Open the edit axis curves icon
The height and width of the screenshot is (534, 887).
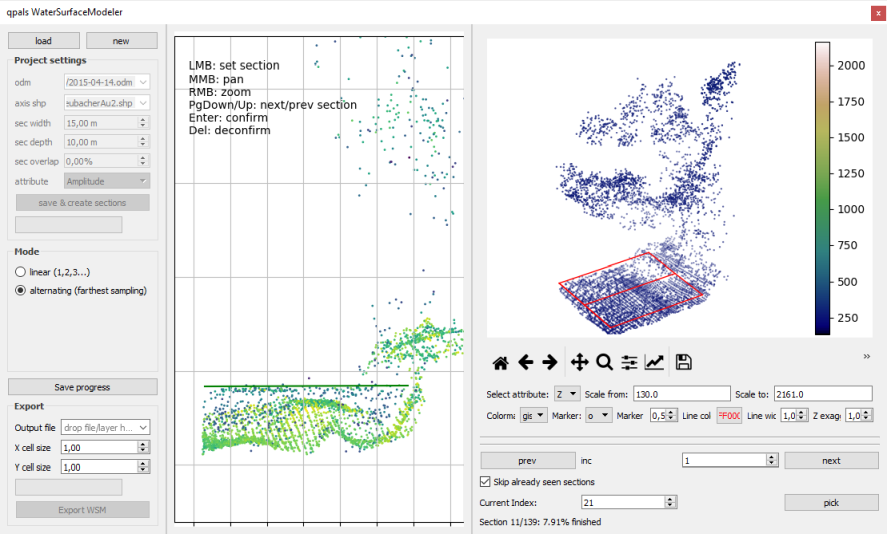click(x=654, y=362)
